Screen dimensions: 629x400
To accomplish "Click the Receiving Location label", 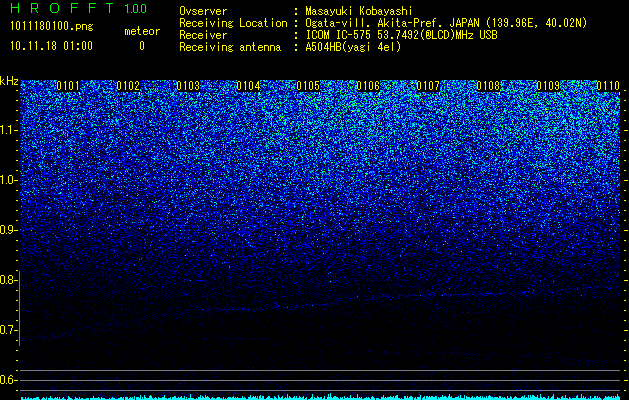I will pyautogui.click(x=233, y=23).
